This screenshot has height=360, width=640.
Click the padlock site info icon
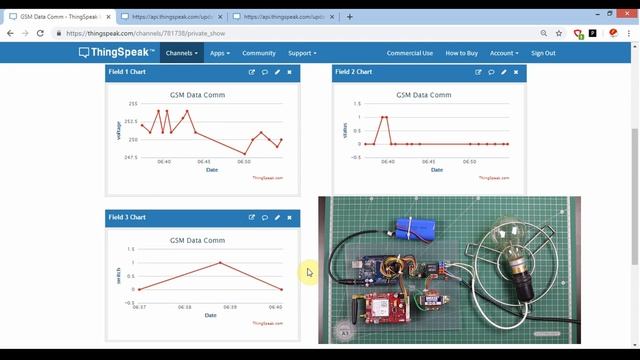[59, 33]
